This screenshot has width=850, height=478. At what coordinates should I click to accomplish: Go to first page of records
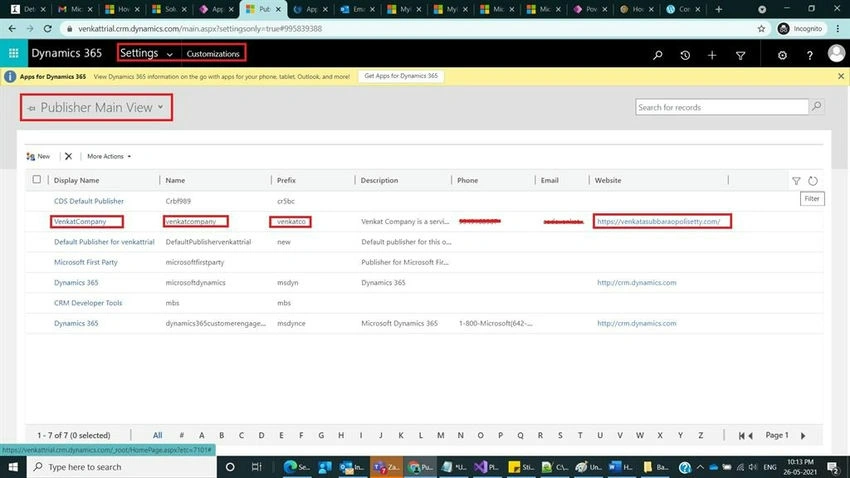741,436
